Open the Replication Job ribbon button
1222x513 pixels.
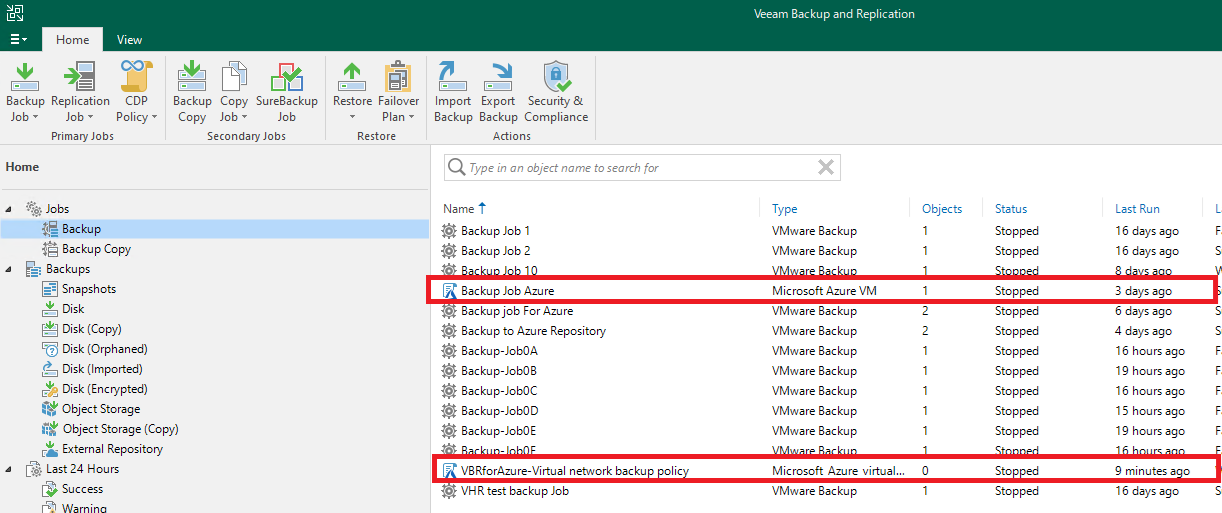(80, 91)
